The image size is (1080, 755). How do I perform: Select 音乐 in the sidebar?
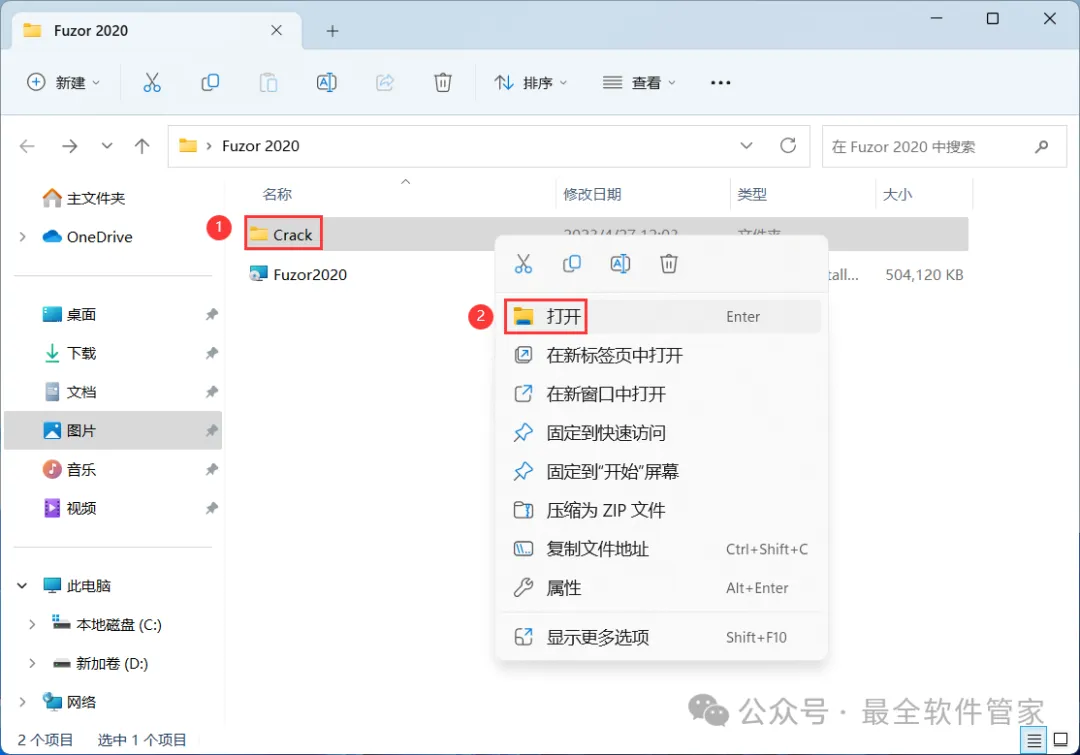[x=70, y=470]
